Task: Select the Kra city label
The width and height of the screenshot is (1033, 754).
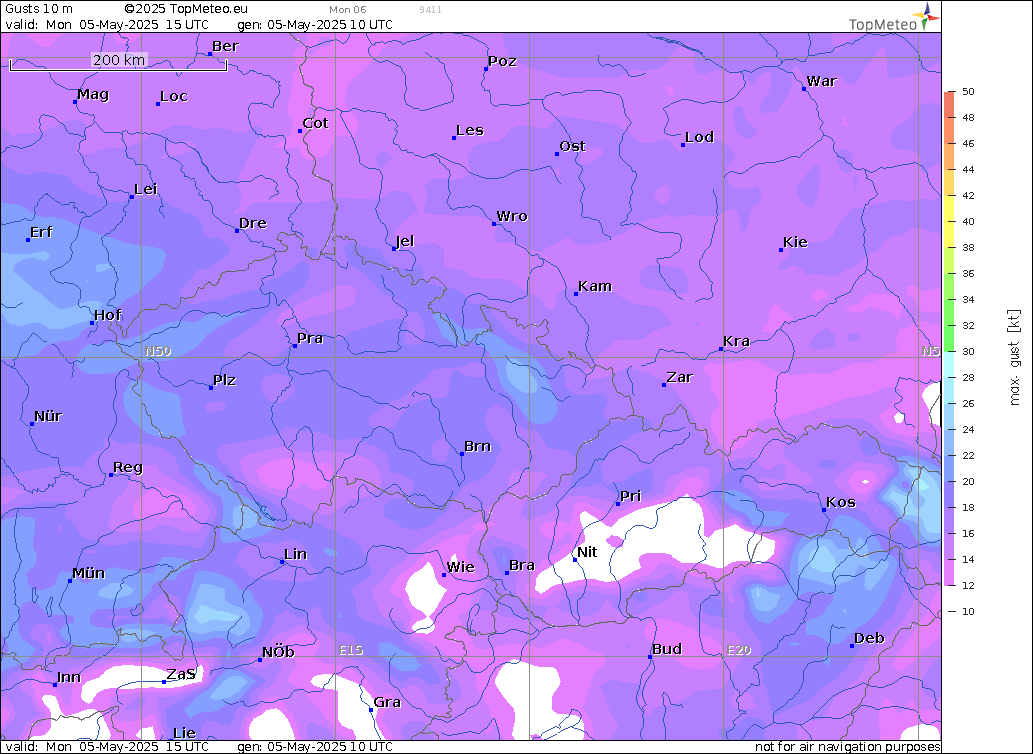Action: point(737,341)
